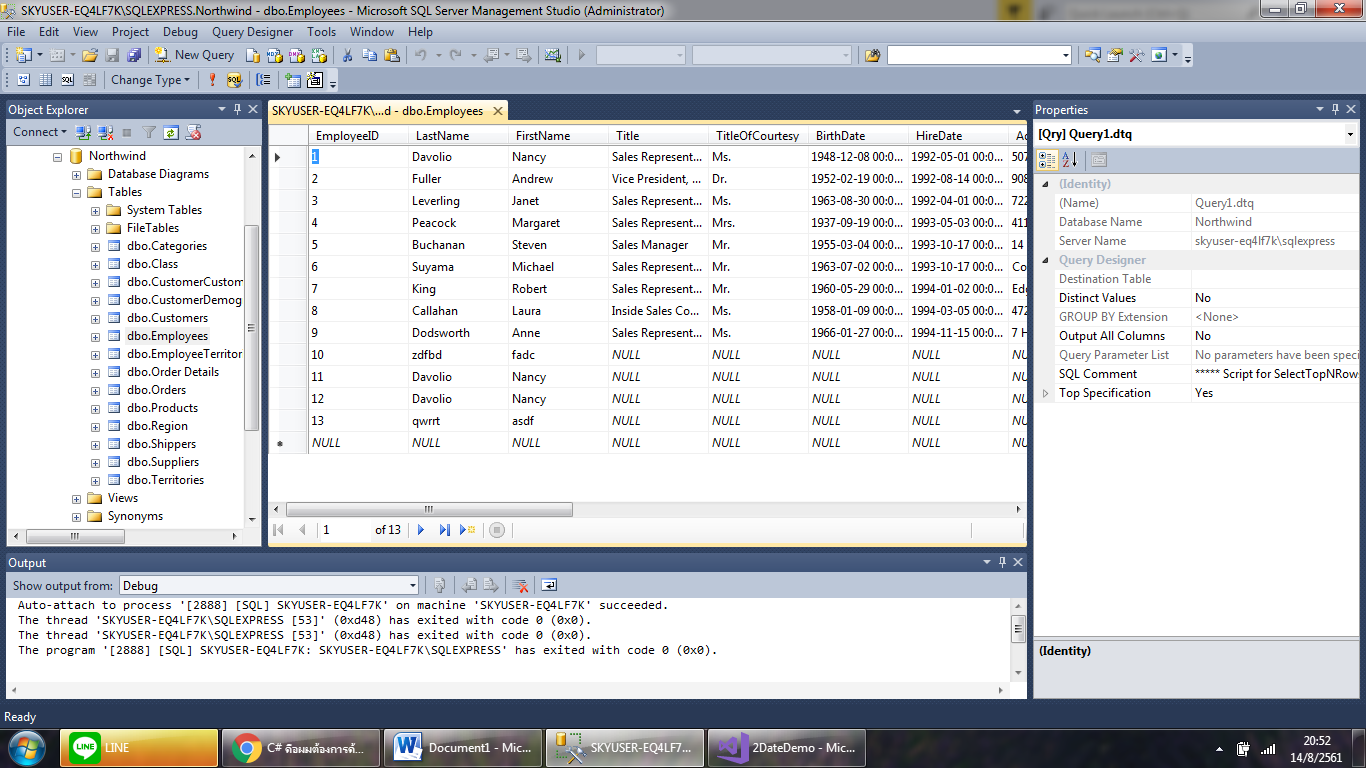The width and height of the screenshot is (1366, 768).
Task: Collapse the Tables folder node
Action: pyautogui.click(x=77, y=192)
